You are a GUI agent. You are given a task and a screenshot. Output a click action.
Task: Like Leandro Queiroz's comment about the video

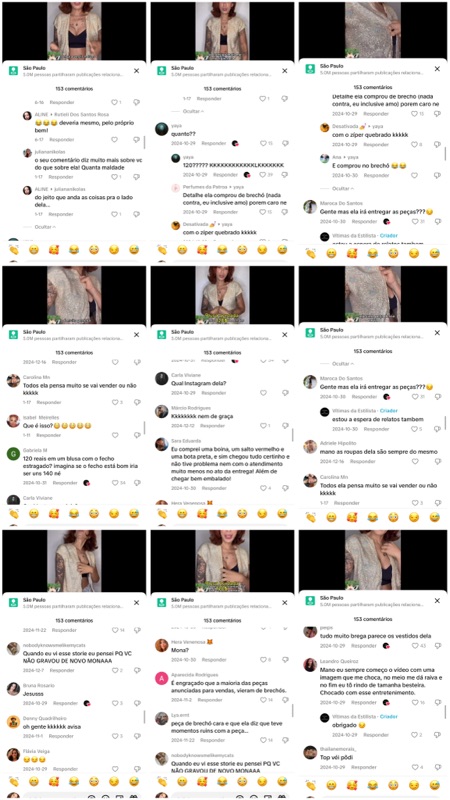(x=415, y=703)
